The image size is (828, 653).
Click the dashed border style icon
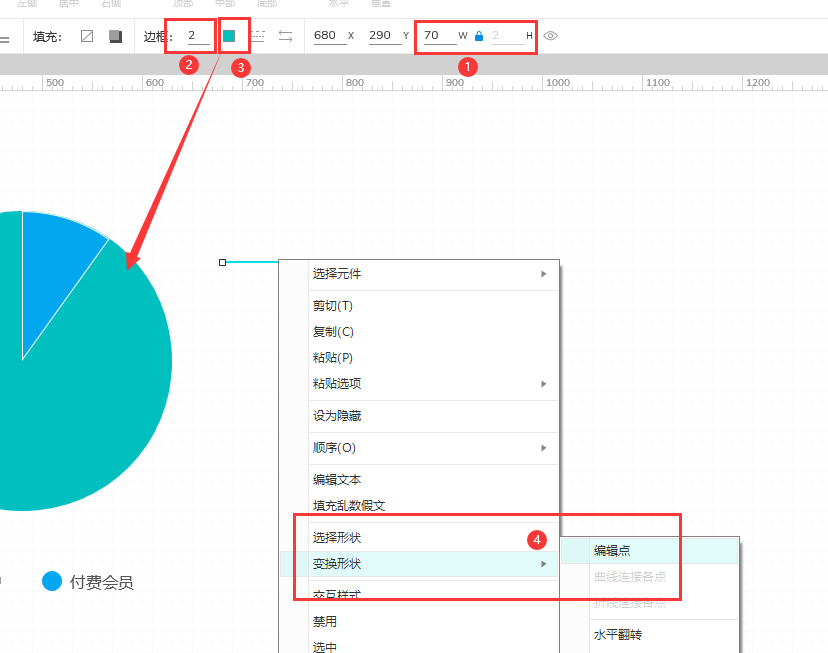(257, 34)
